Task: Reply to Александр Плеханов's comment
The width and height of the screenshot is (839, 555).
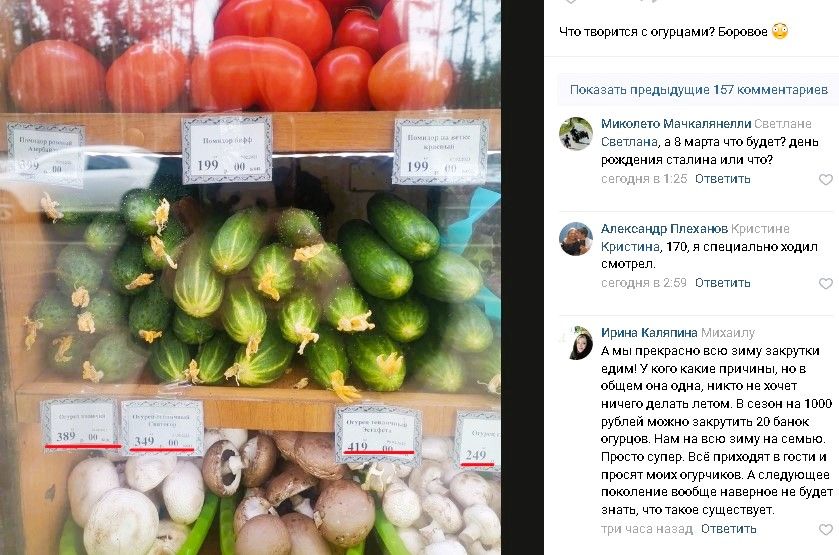Action: 722,283
